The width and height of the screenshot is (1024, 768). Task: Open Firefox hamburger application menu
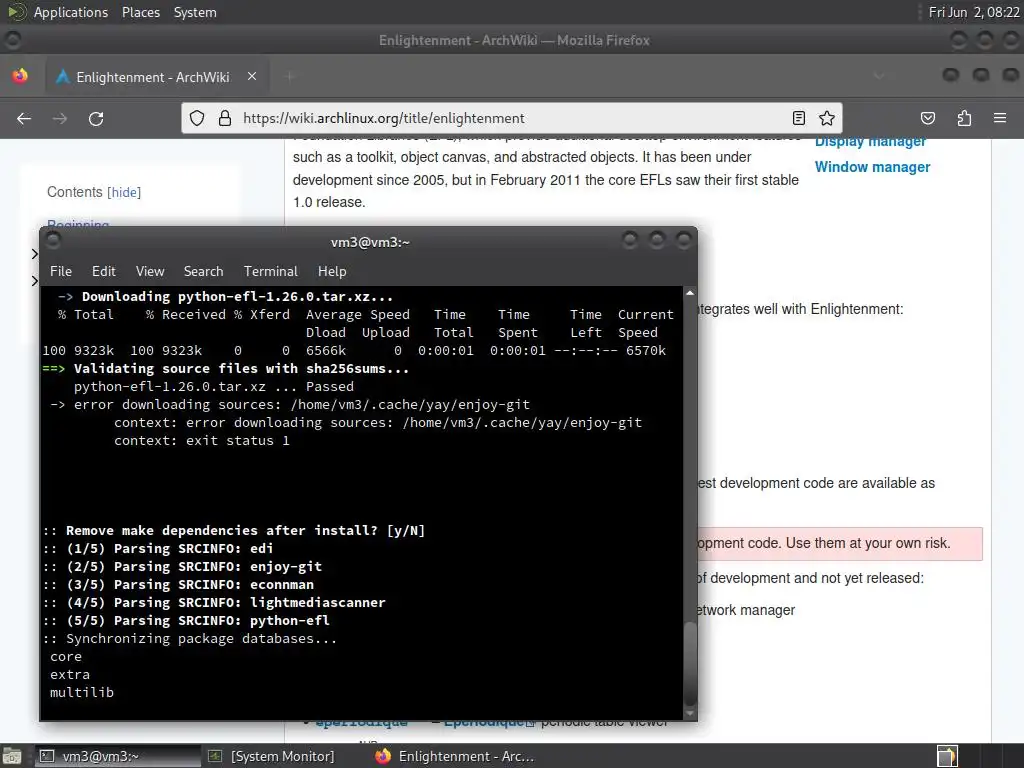(1000, 118)
